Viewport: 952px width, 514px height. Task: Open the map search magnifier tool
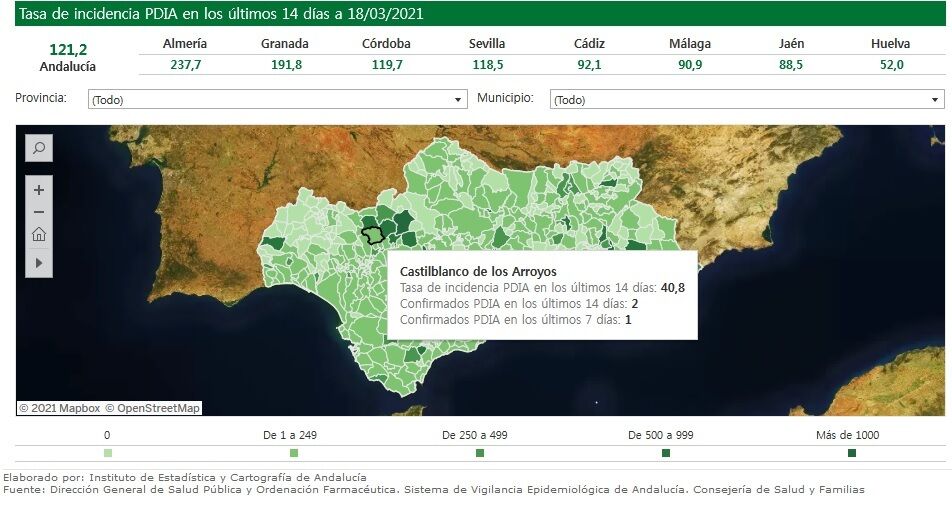click(39, 148)
